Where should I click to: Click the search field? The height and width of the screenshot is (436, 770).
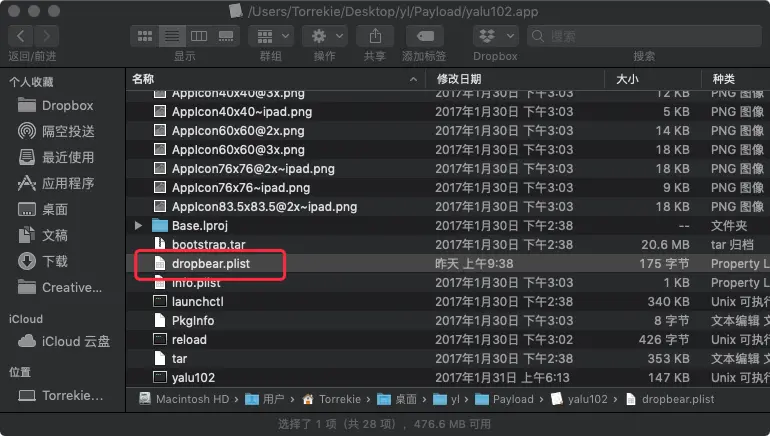644,36
